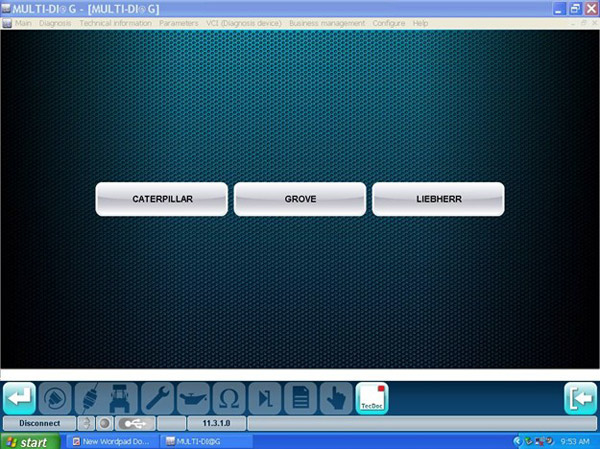This screenshot has width=600, height=449.
Task: Click the Windows Start button
Action: (x=30, y=440)
